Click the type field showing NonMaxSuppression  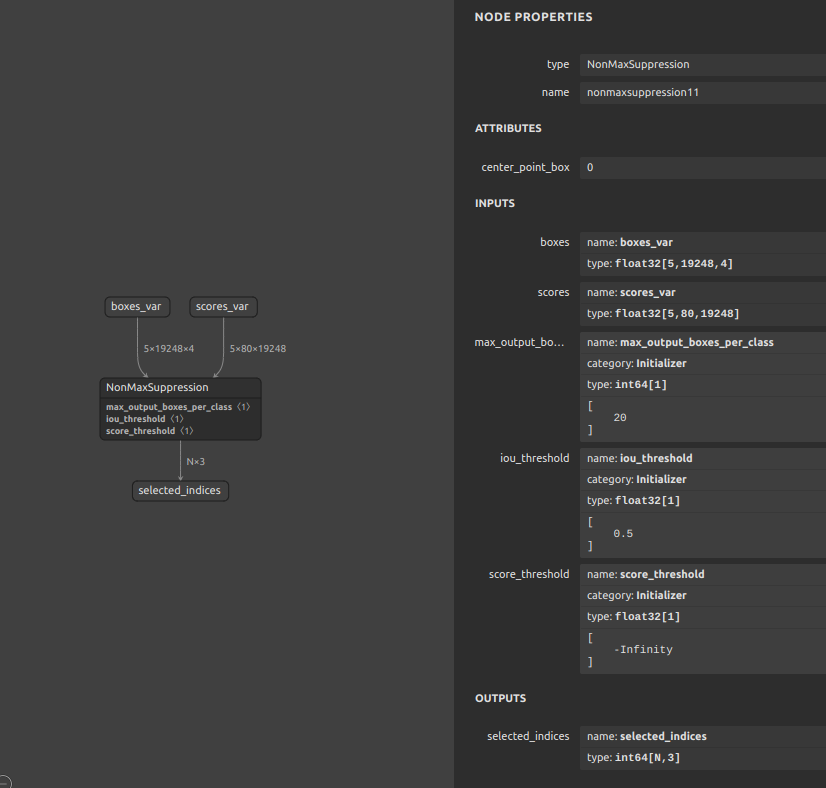(x=703, y=64)
